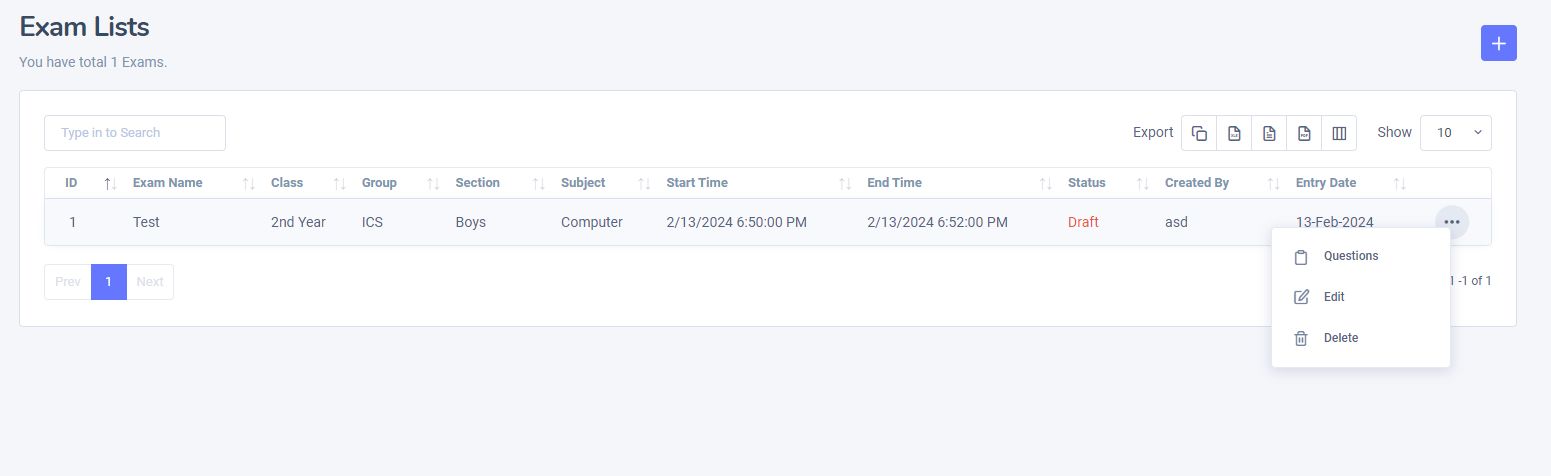Sort by Exam Name column header
The height and width of the screenshot is (476, 1551).
pos(168,183)
